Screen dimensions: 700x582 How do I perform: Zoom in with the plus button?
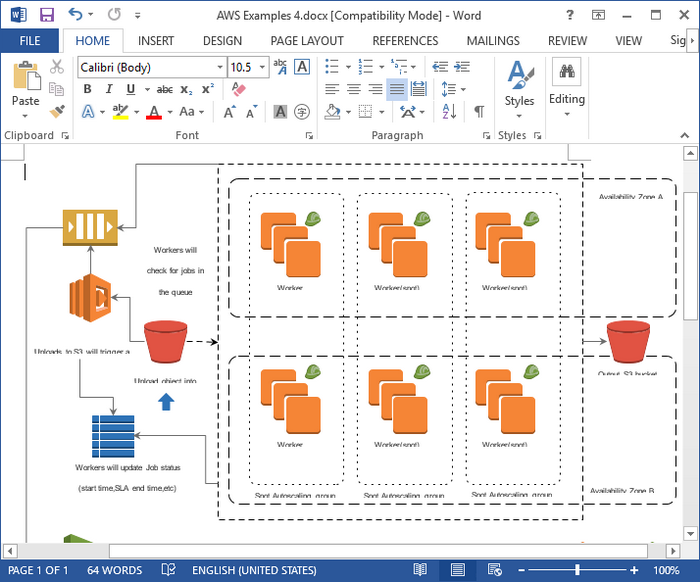[x=634, y=570]
